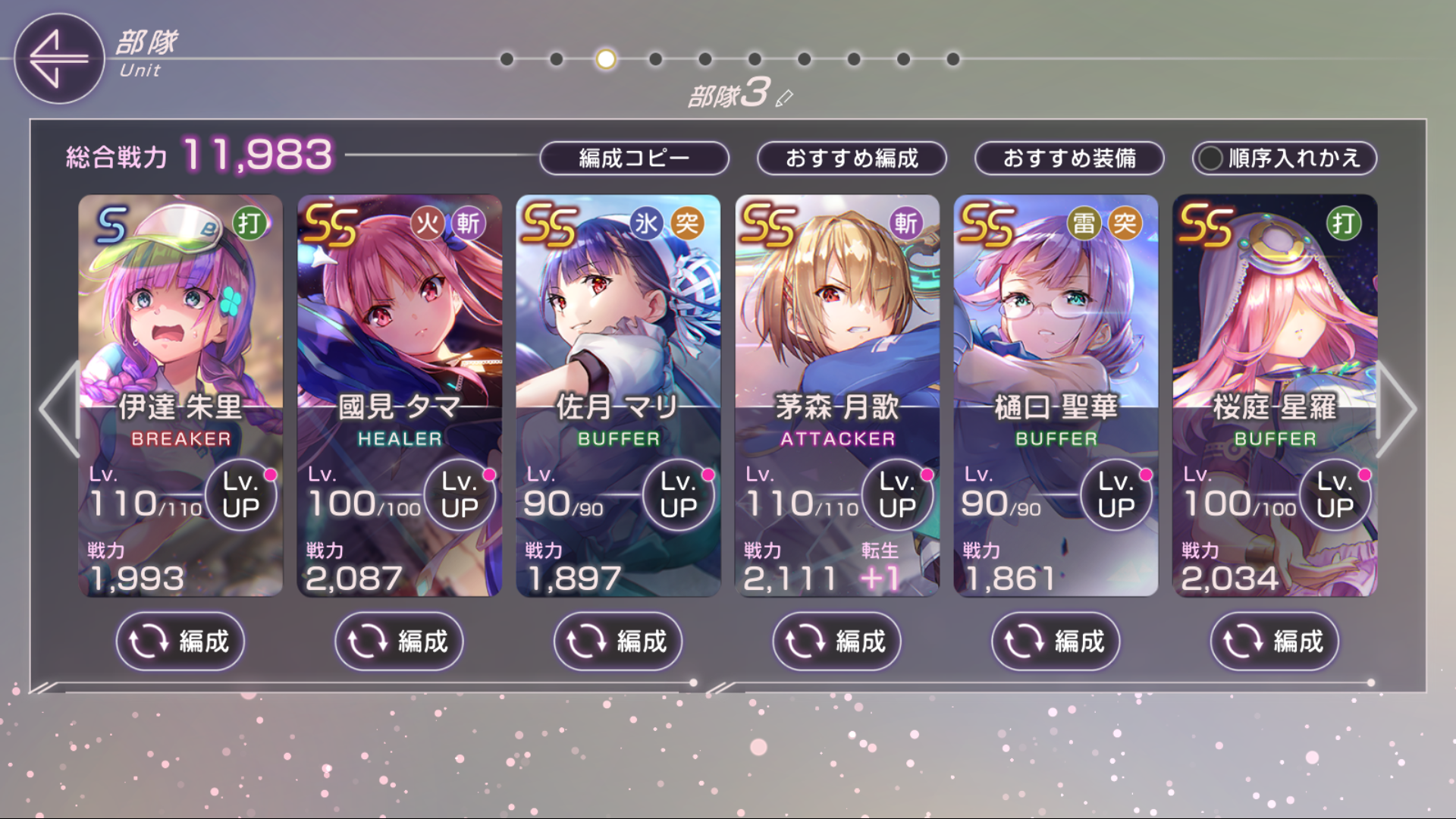Tap Lv. UP on 桜庭 星羅 card
This screenshot has height=819, width=1456.
1335,494
